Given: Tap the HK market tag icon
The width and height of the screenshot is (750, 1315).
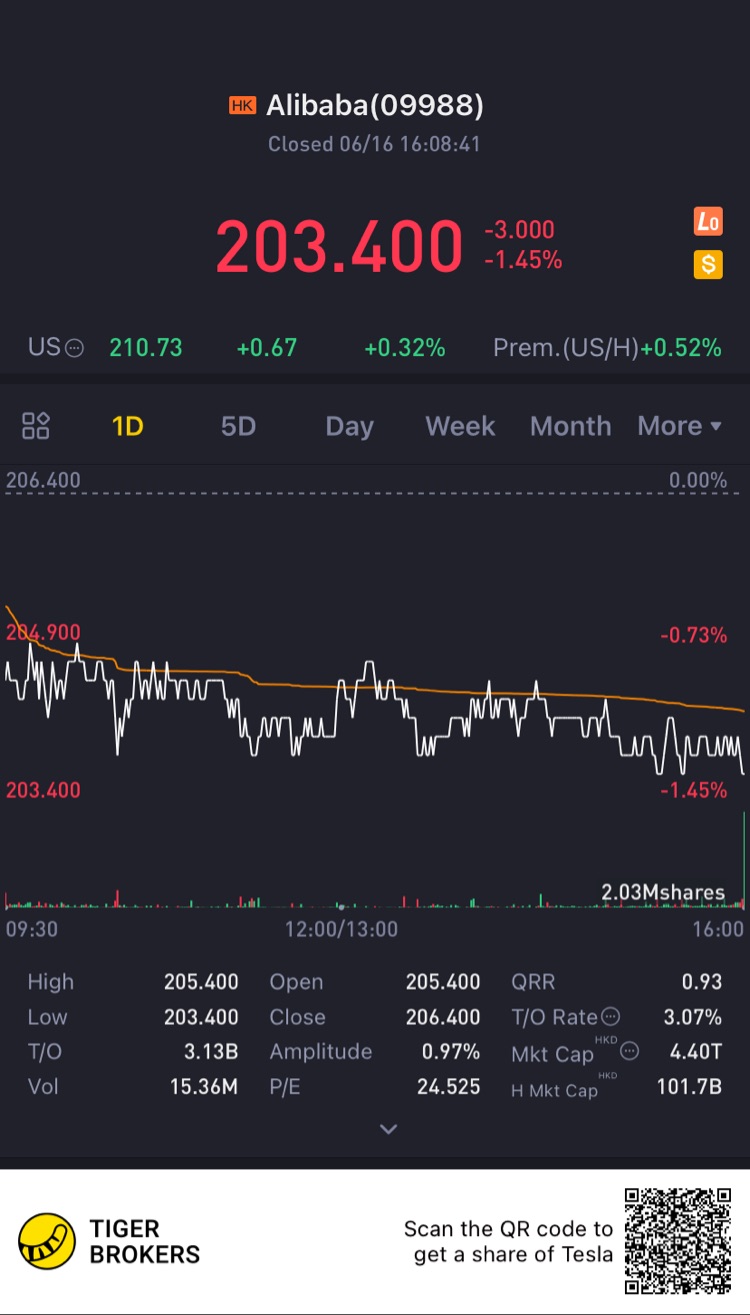Looking at the screenshot, I should (242, 105).
